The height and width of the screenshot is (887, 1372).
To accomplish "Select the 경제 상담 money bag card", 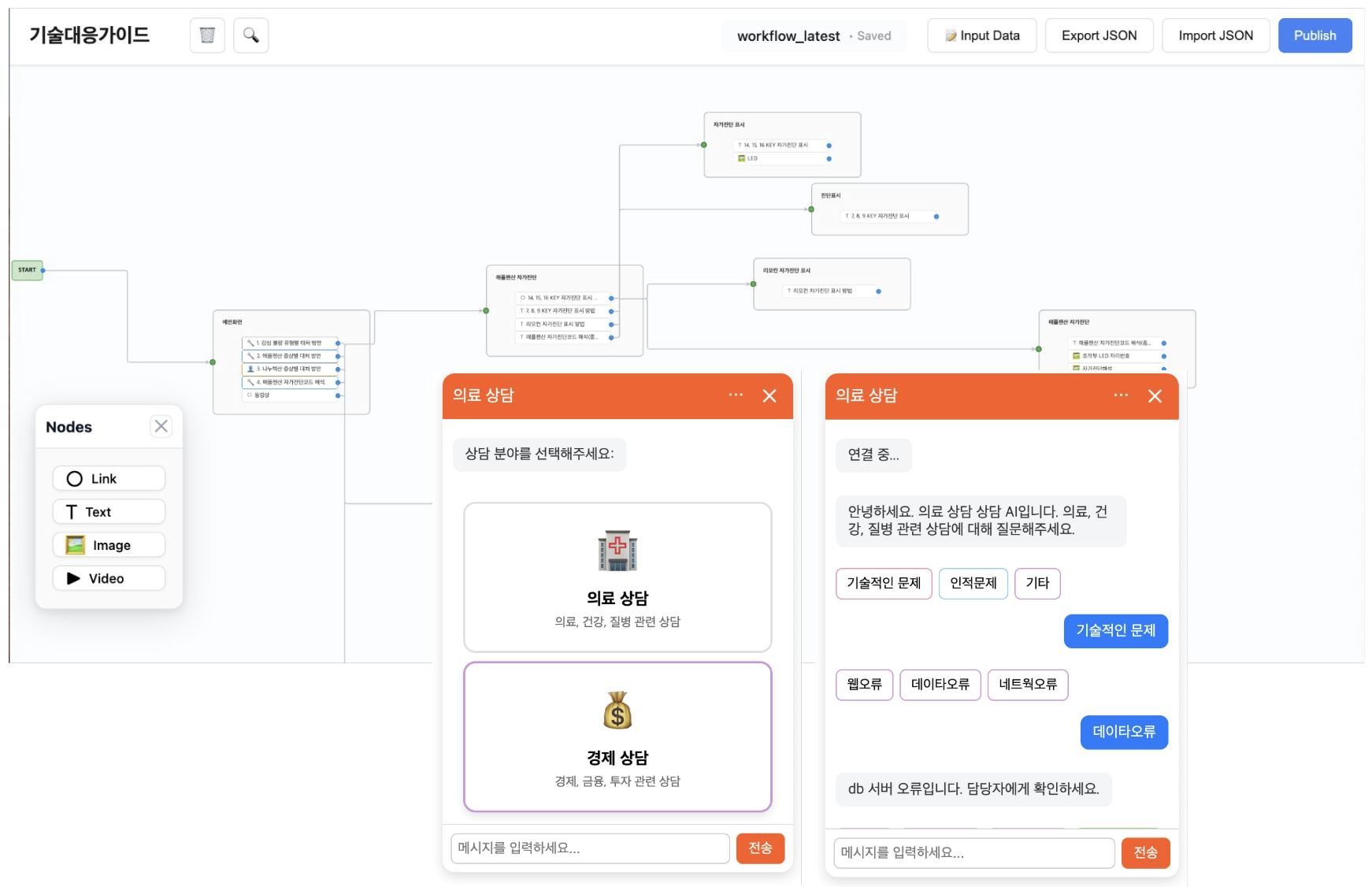I will click(617, 737).
